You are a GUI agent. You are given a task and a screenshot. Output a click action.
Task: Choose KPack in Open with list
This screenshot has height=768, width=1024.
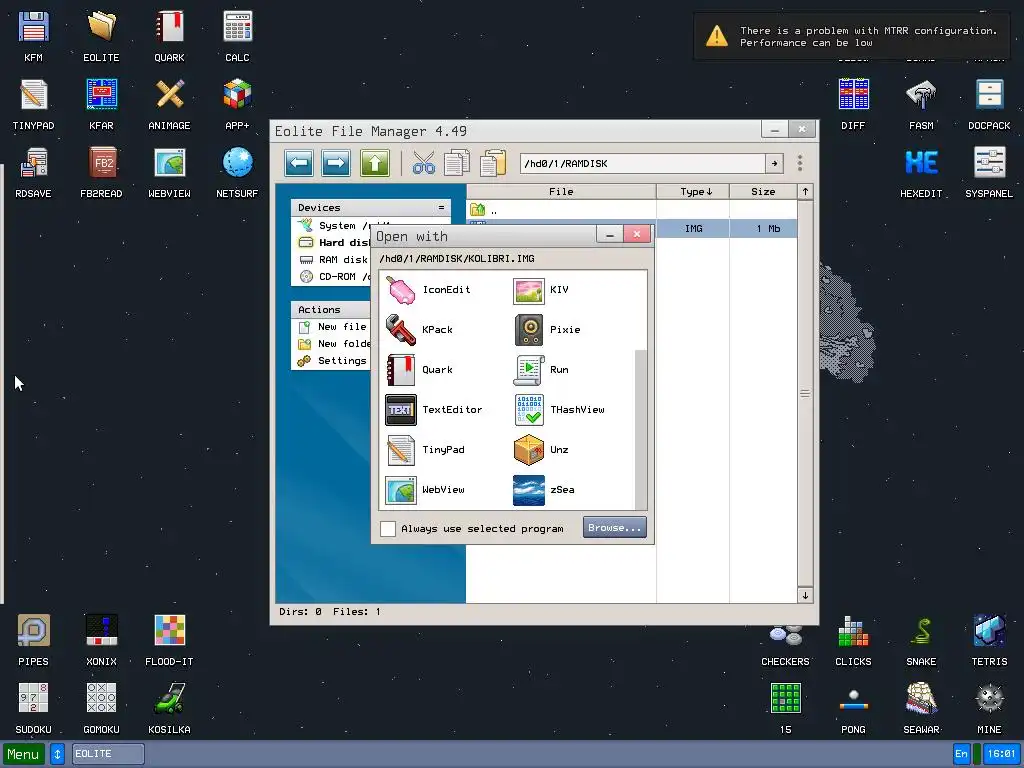click(419, 330)
